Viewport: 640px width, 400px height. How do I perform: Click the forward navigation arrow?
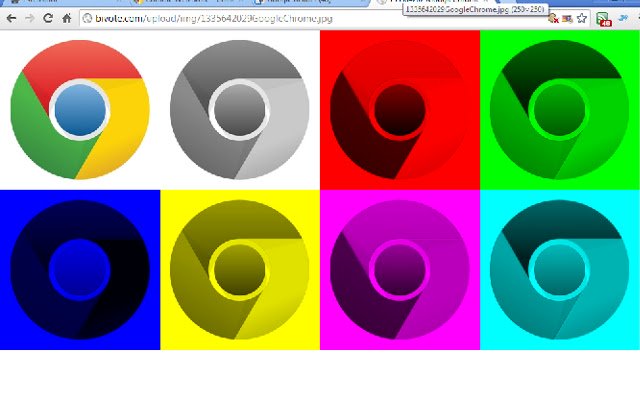[x=29, y=18]
